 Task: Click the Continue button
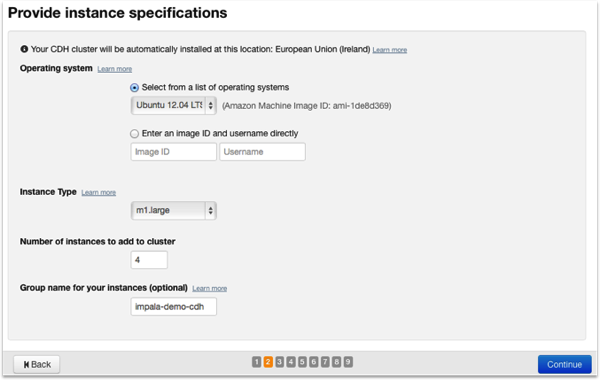pos(564,364)
